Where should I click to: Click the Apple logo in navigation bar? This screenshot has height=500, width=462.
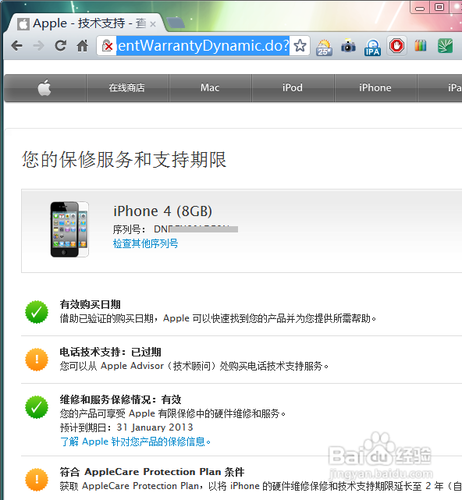(44, 88)
